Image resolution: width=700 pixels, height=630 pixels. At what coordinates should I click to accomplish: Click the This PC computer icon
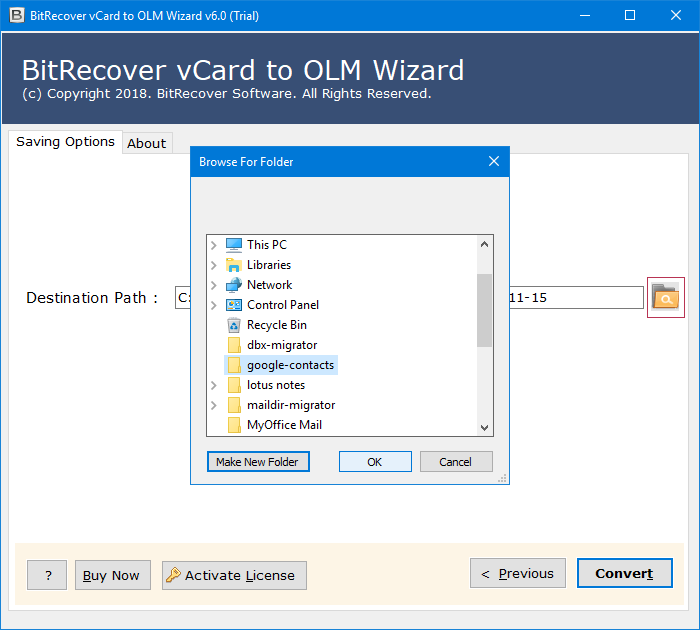[x=233, y=245]
